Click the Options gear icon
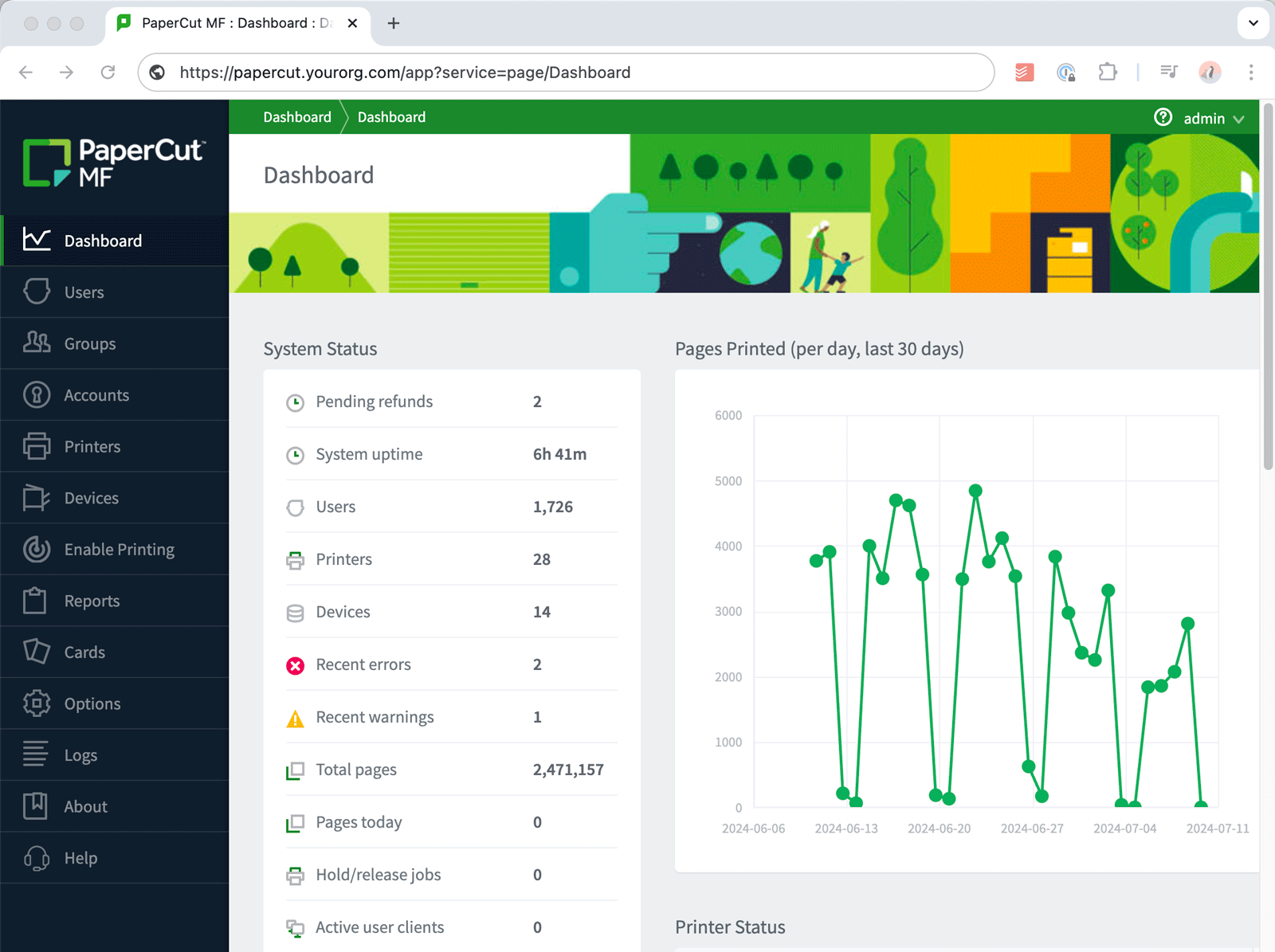The width and height of the screenshot is (1275, 952). [37, 703]
